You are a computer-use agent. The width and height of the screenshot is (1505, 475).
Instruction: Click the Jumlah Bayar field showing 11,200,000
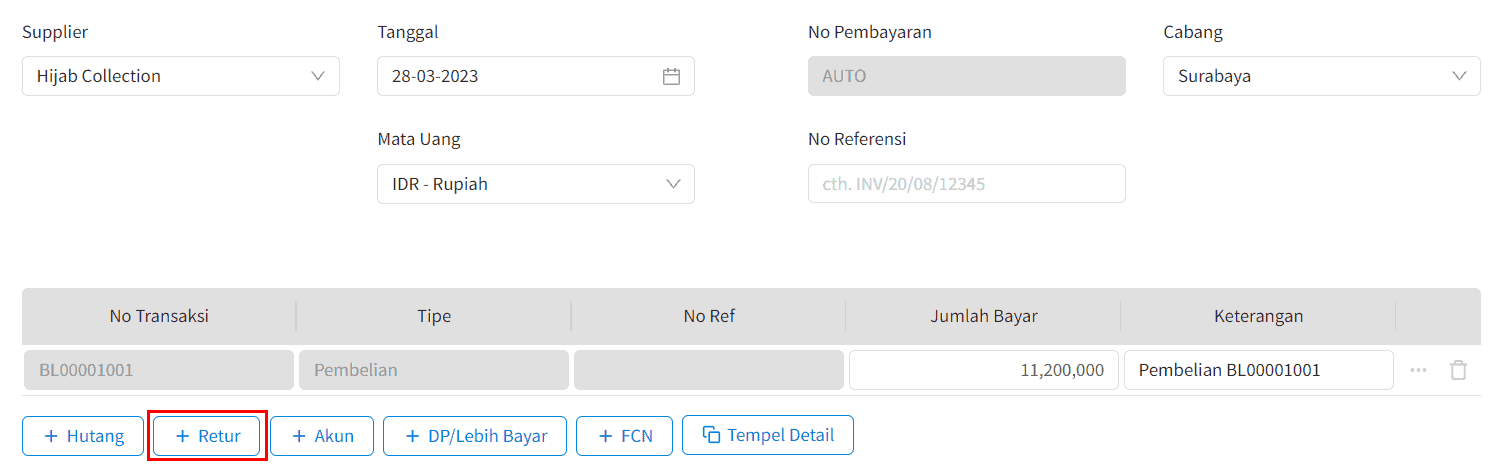(x=983, y=370)
